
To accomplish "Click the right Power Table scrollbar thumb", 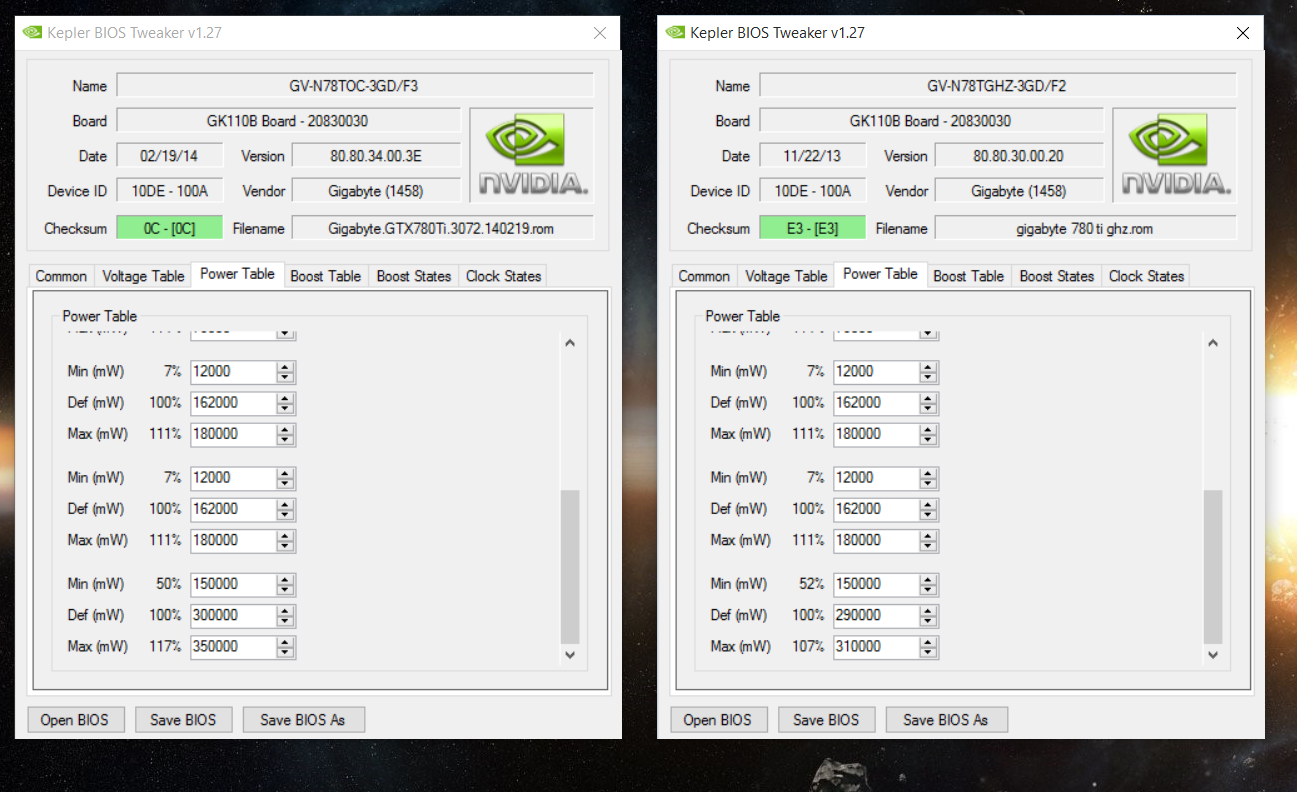I will [x=1213, y=566].
